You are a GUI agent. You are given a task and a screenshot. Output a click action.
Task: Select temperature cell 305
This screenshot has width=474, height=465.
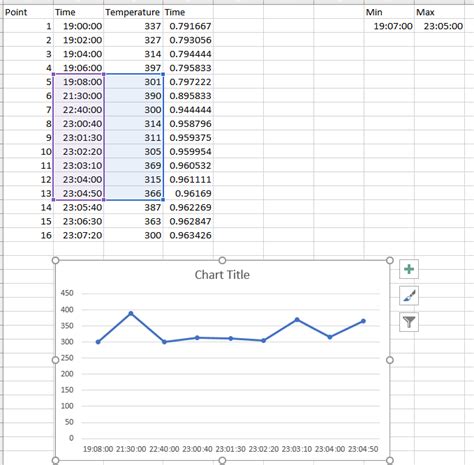pyautogui.click(x=133, y=152)
